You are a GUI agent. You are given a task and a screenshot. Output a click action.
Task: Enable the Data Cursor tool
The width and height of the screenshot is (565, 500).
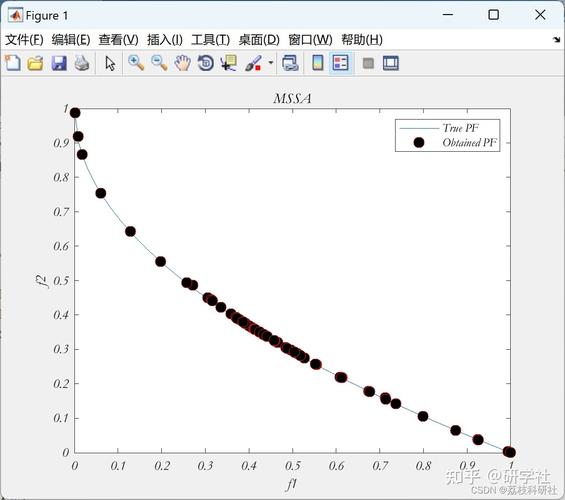[229, 63]
